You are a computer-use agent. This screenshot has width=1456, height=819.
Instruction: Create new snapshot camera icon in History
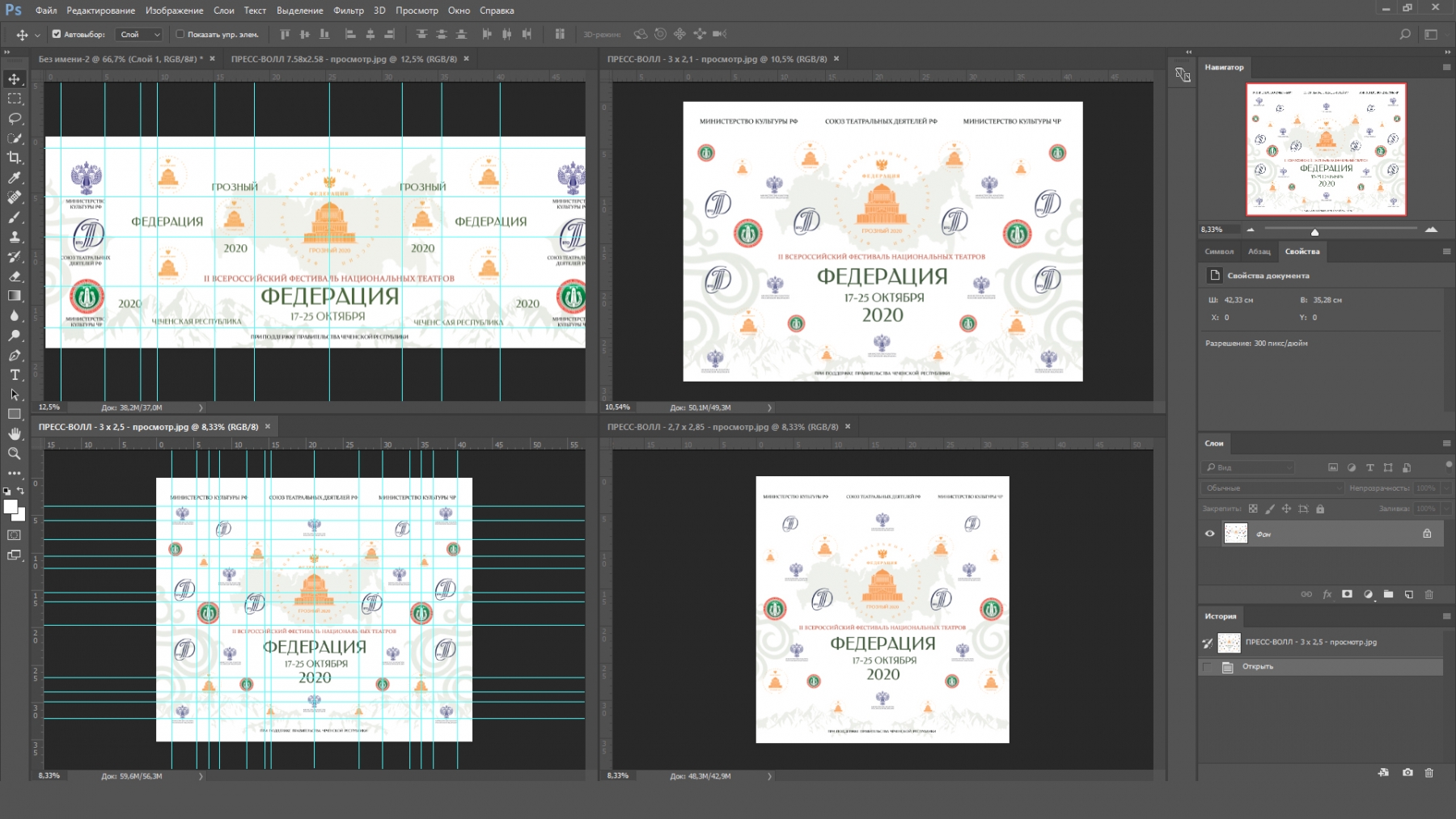(x=1407, y=773)
